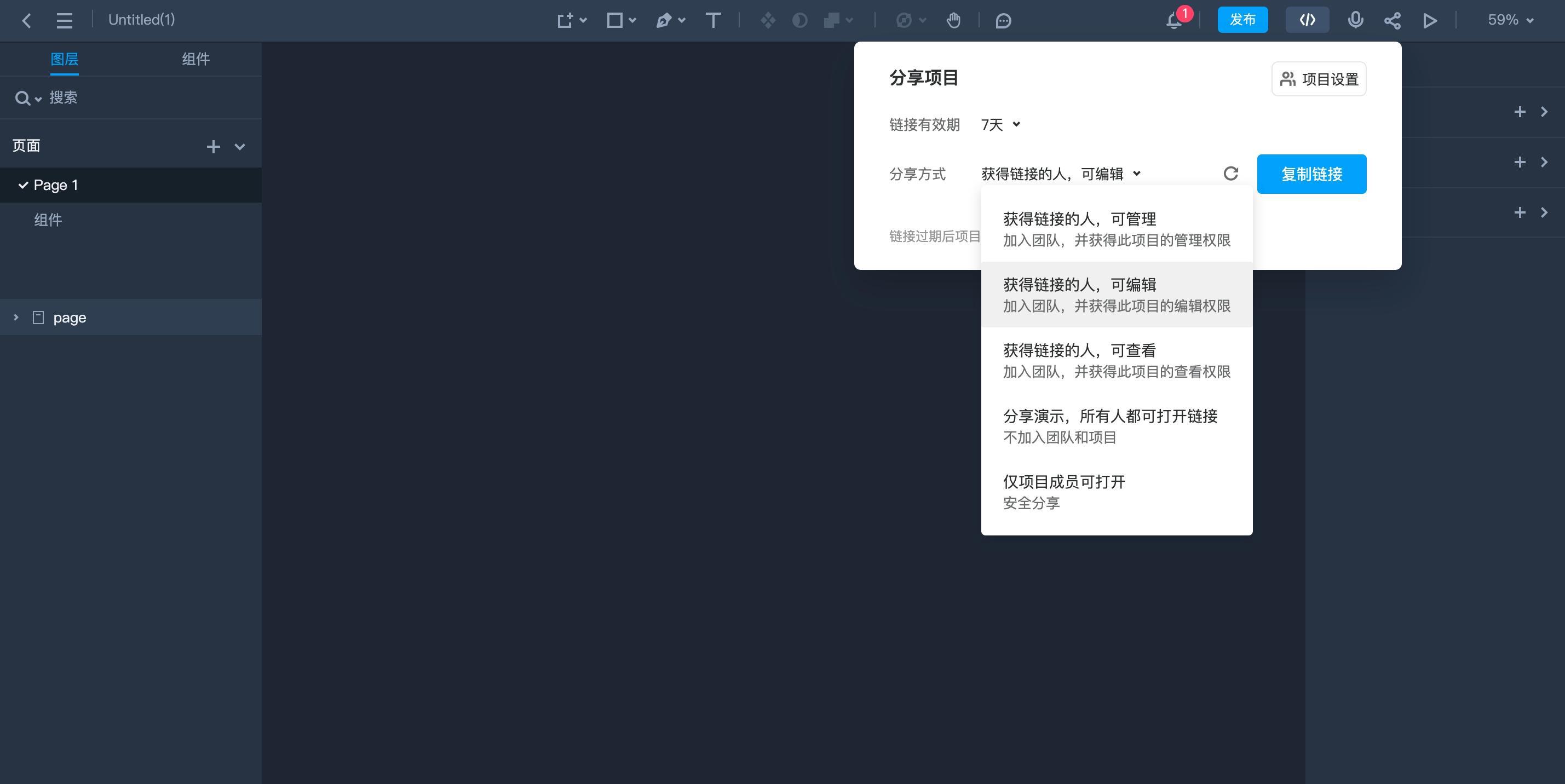Click the disabled link circle icon

click(x=904, y=21)
